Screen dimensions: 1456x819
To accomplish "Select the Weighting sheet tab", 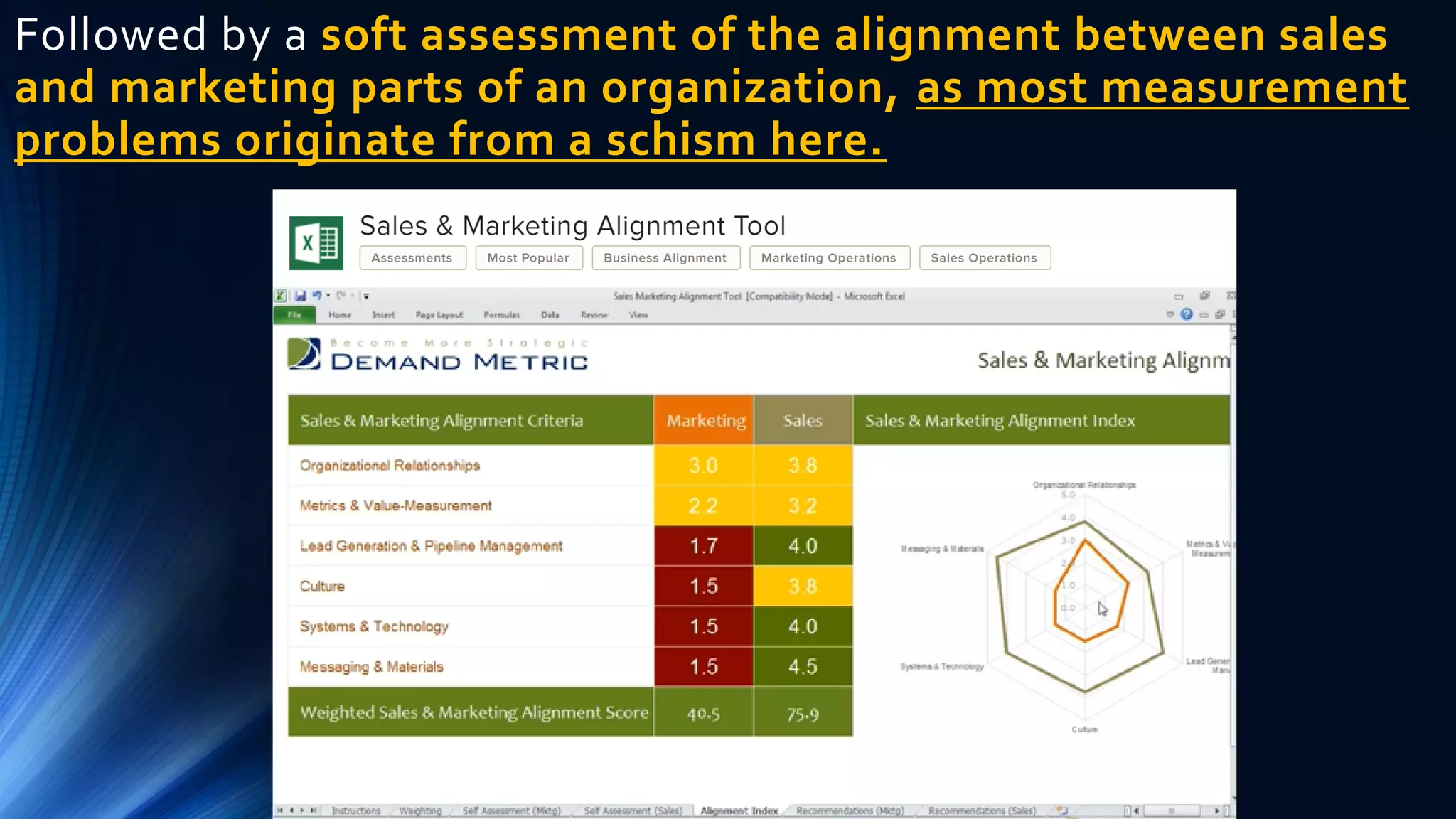I will [x=420, y=810].
